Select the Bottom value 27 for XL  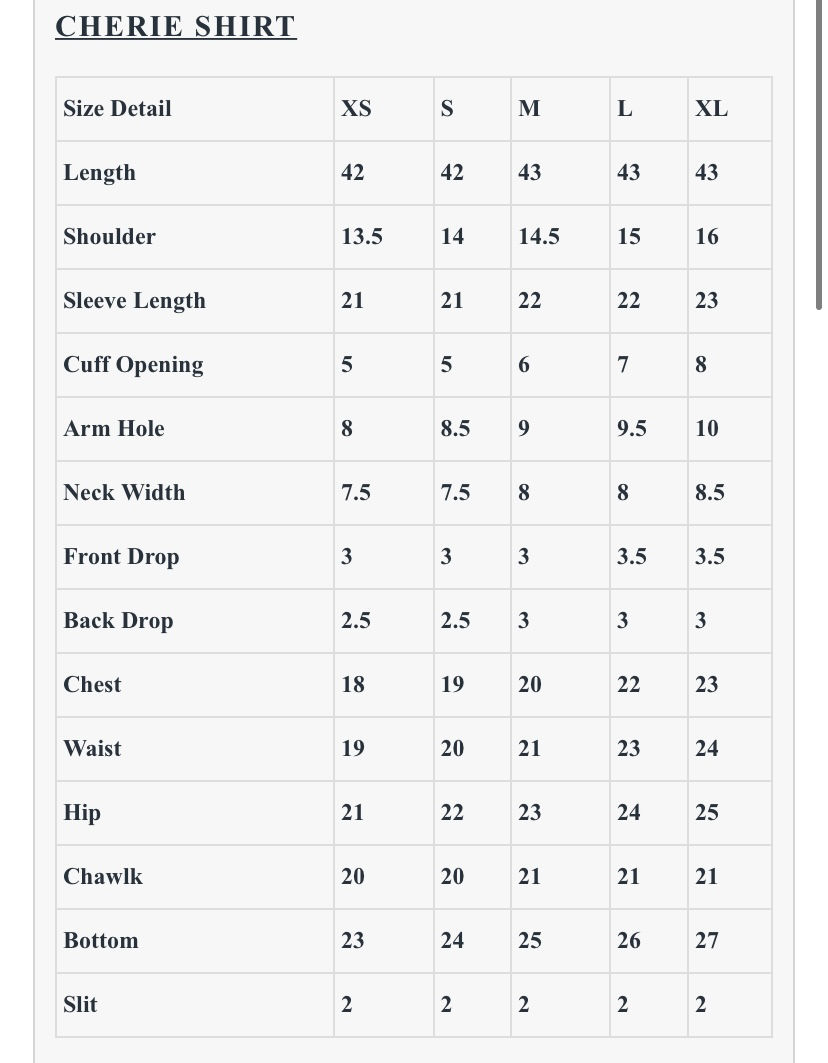pos(706,941)
